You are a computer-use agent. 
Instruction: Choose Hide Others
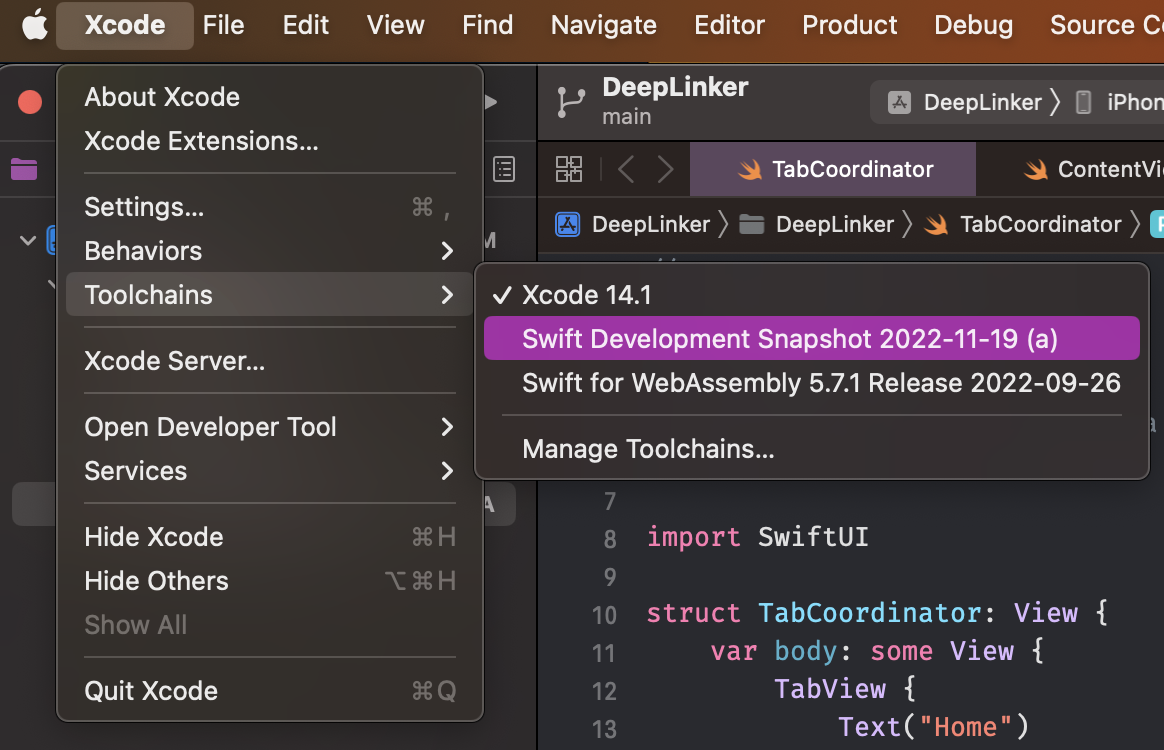pyautogui.click(x=269, y=581)
